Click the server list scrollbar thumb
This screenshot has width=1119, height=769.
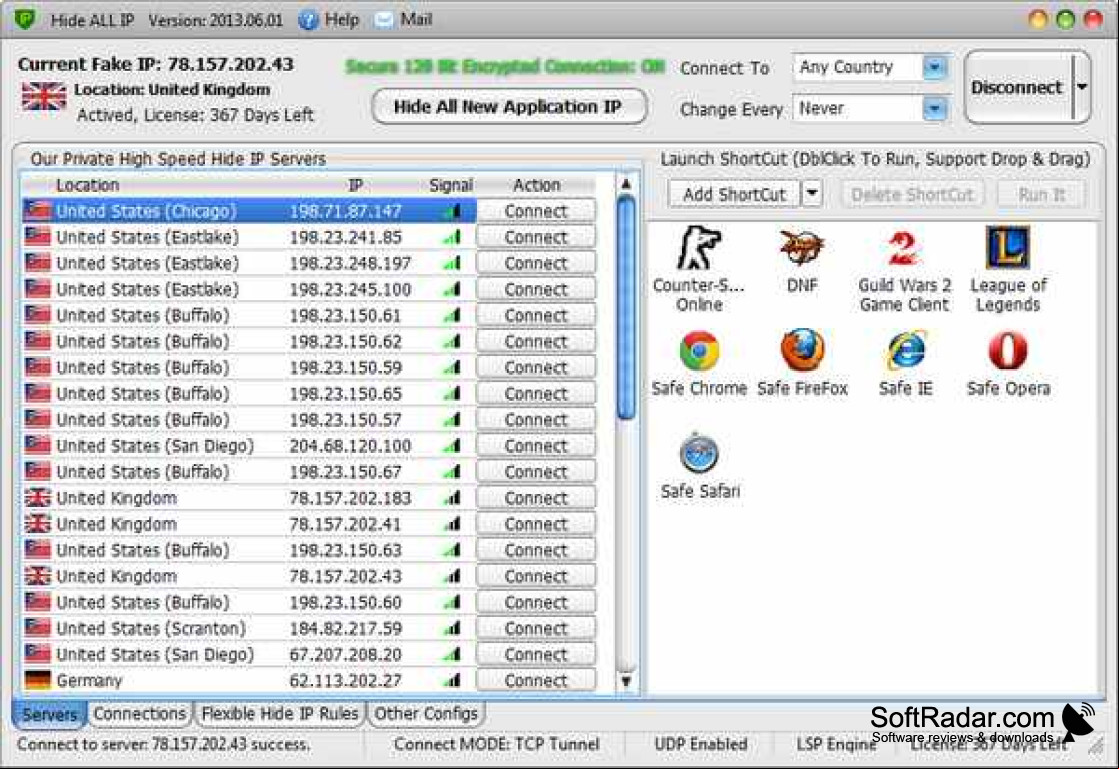[626, 309]
